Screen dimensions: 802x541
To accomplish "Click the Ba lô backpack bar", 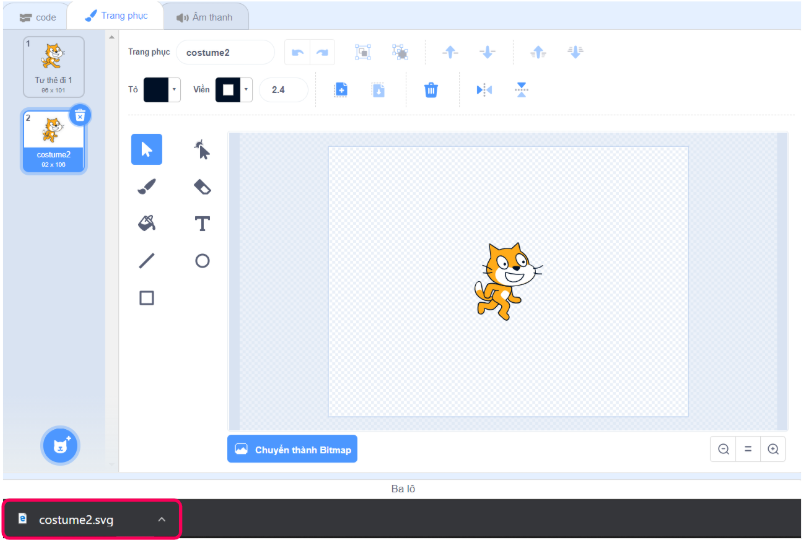I will pyautogui.click(x=402, y=489).
